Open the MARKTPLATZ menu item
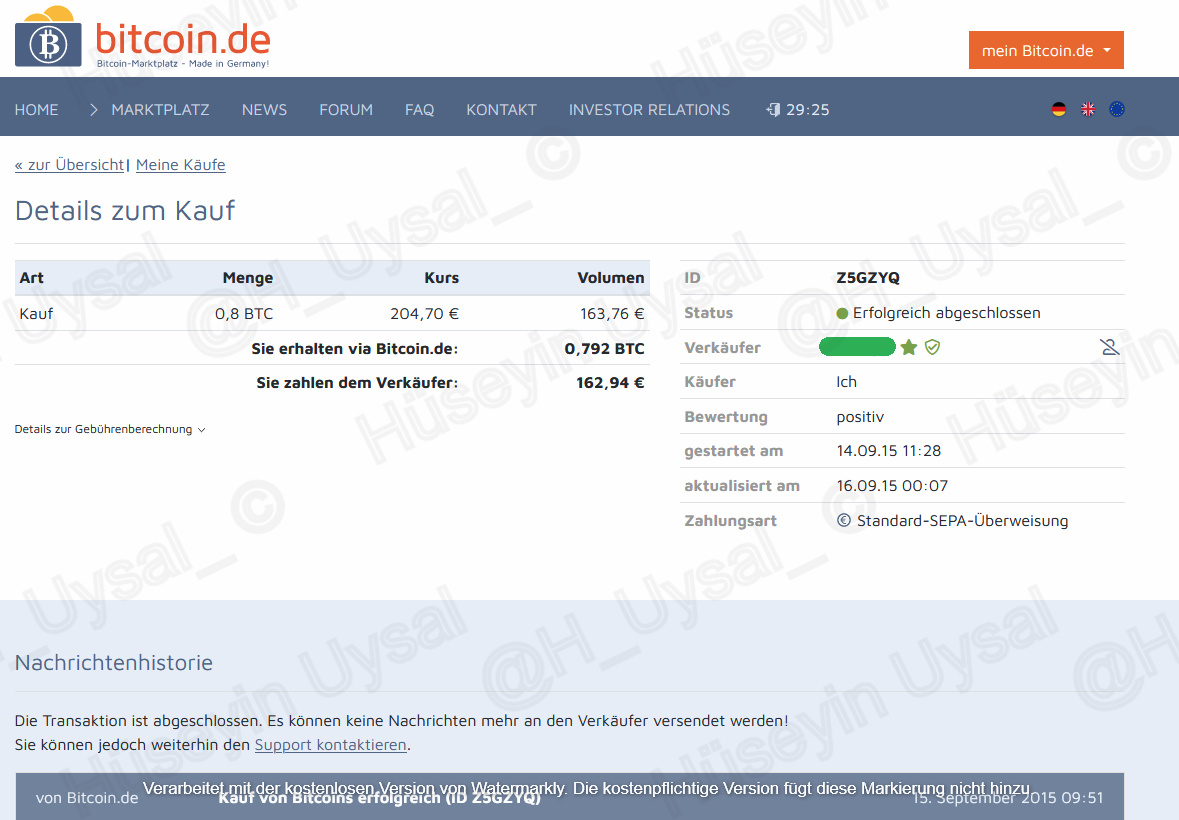The width and height of the screenshot is (1179, 820). (160, 110)
